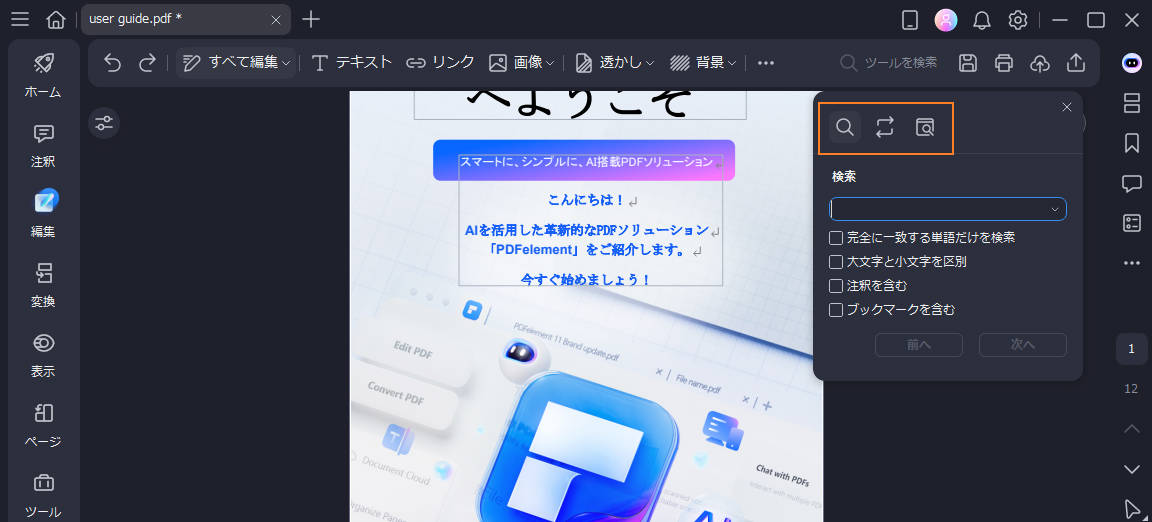Show more right sidebar options
The image size is (1152, 522).
pyautogui.click(x=1131, y=263)
